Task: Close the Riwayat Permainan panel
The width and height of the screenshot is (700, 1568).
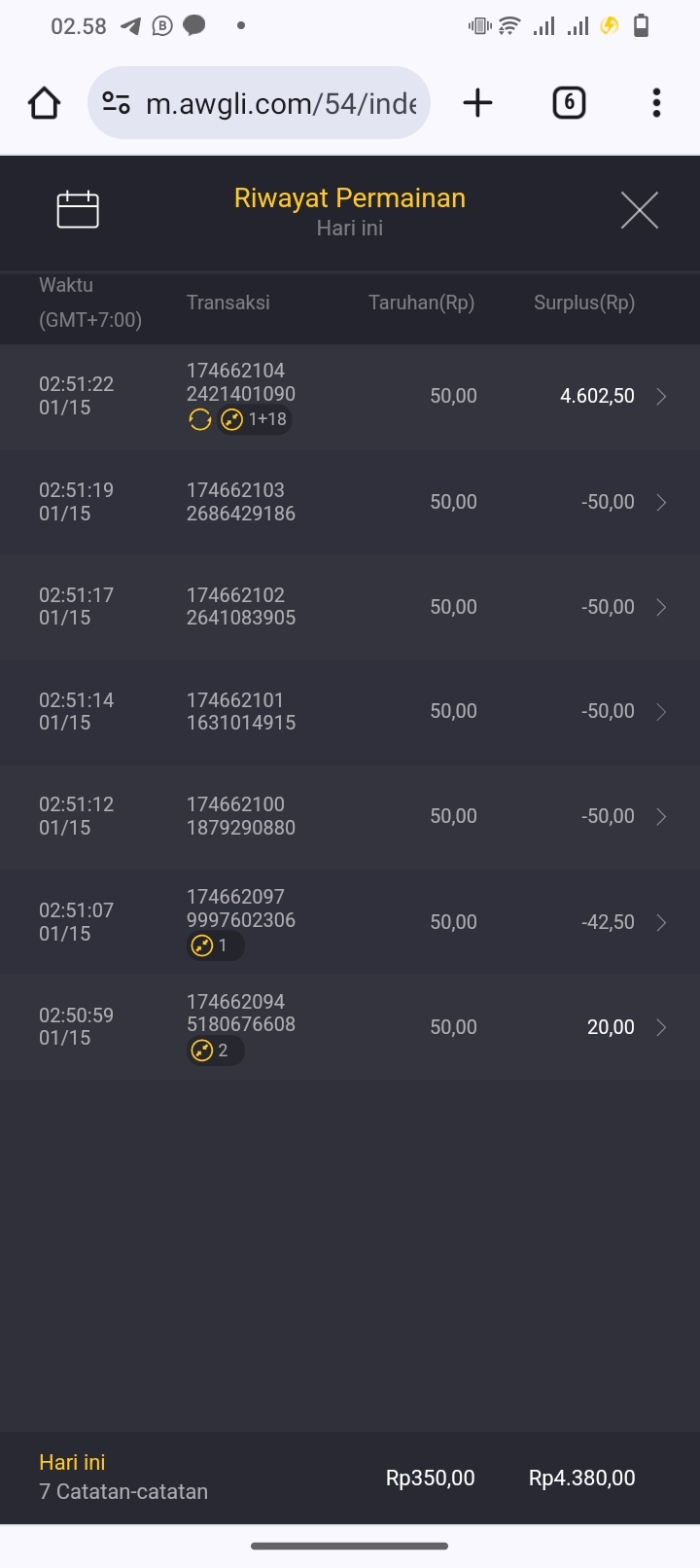Action: pyautogui.click(x=639, y=210)
